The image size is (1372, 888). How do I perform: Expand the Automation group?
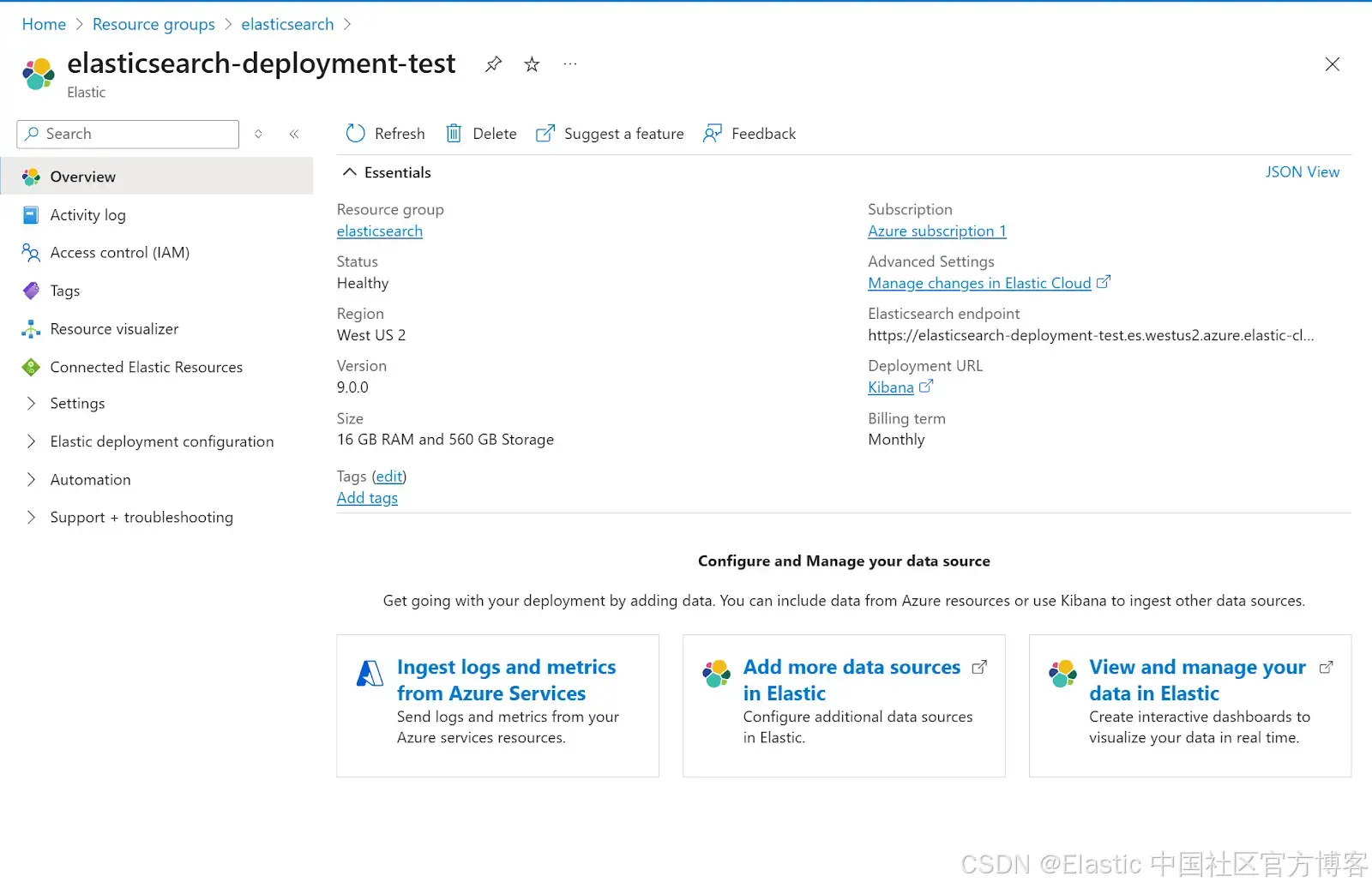[31, 479]
